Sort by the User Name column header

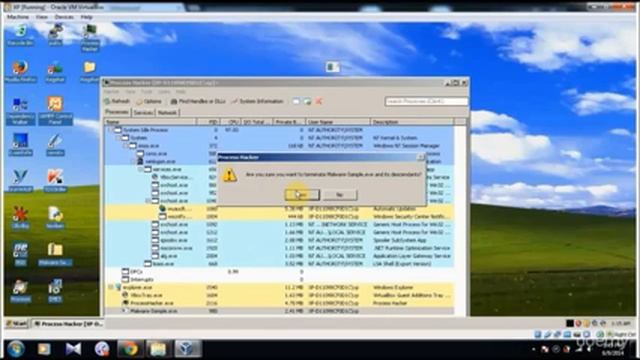tap(338, 122)
